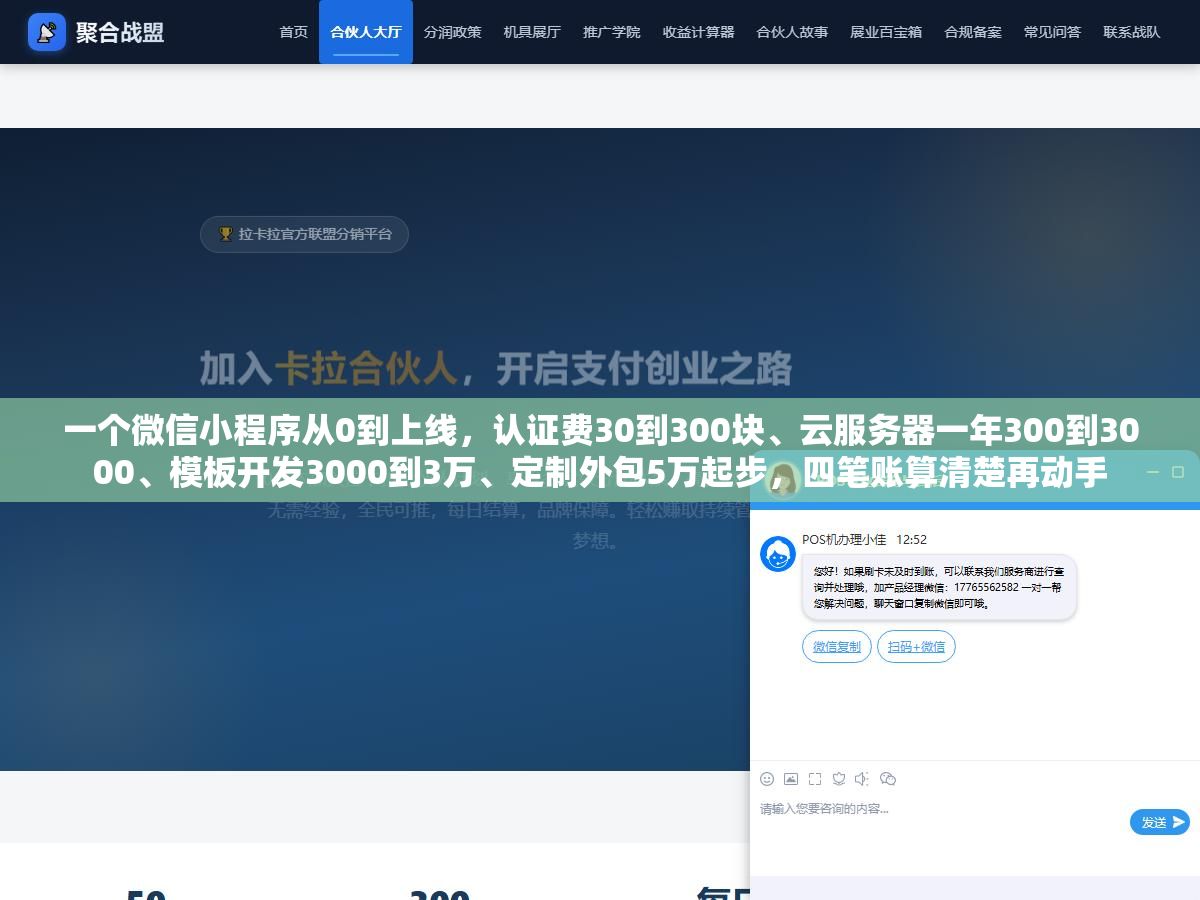Minimize the chat widget
This screenshot has height=900, width=1200.
pyautogui.click(x=1152, y=472)
